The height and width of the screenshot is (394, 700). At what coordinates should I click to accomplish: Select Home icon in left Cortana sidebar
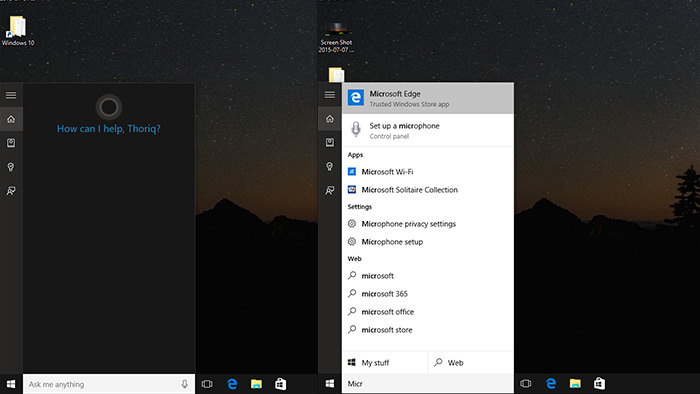11,119
